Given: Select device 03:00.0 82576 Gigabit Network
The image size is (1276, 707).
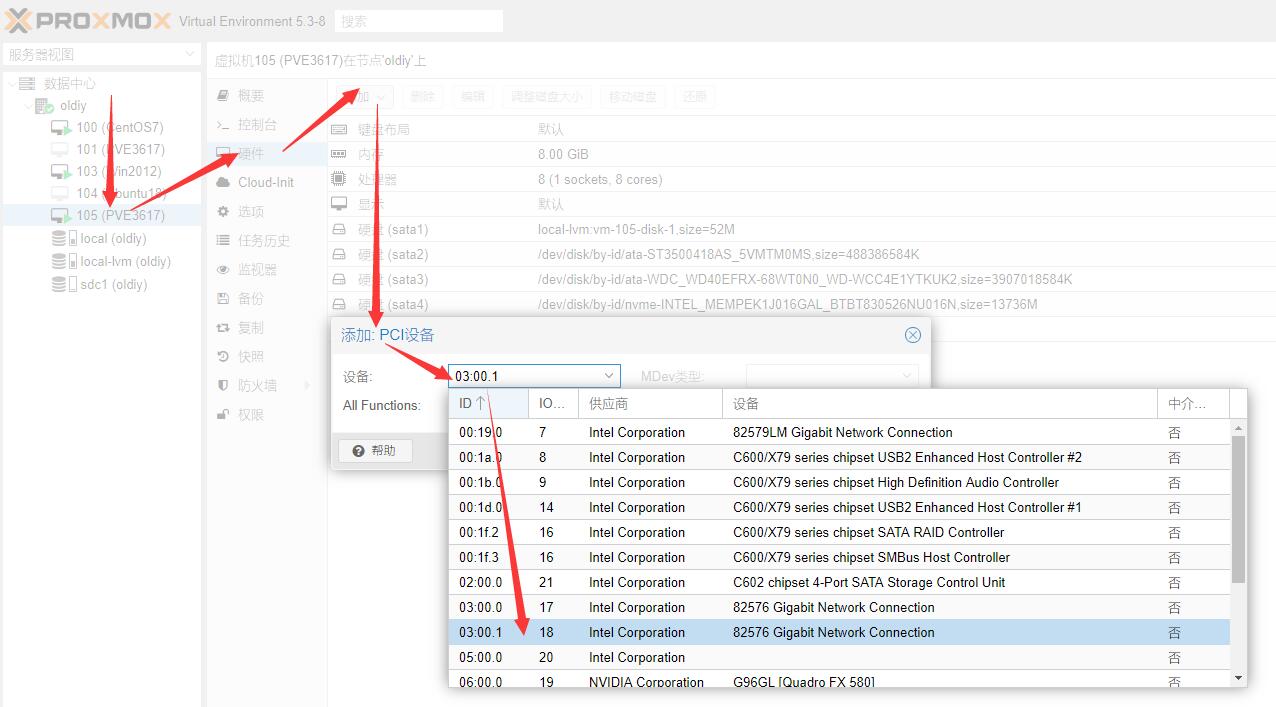Looking at the screenshot, I should [x=840, y=608].
